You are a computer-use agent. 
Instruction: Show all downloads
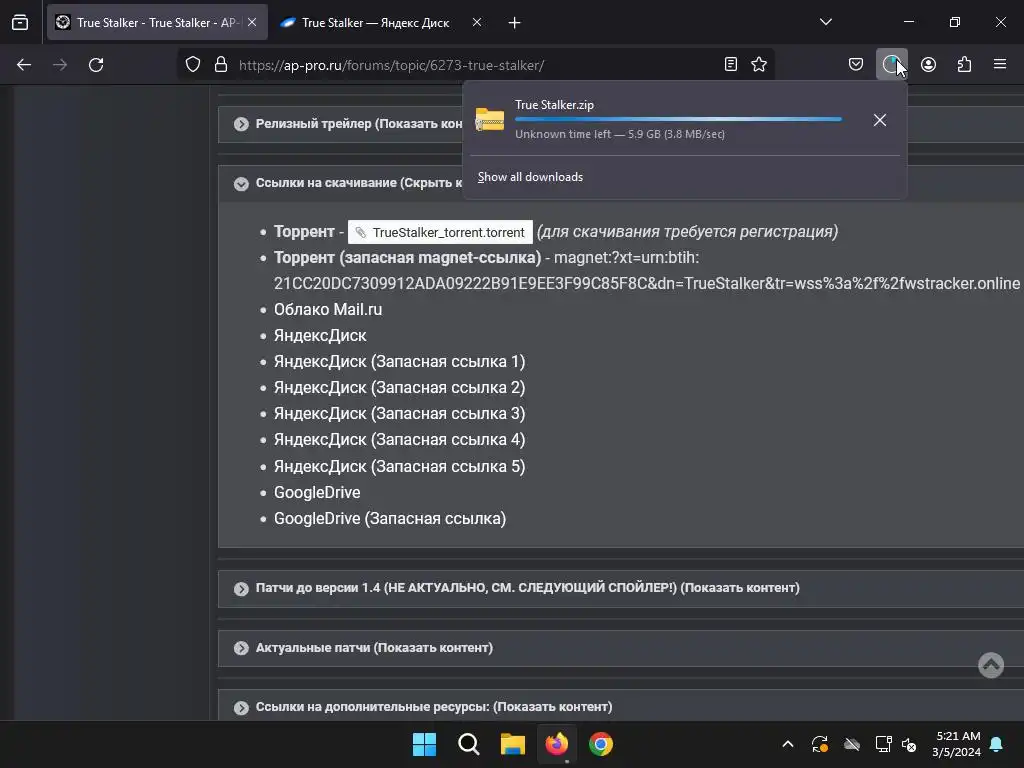(530, 177)
